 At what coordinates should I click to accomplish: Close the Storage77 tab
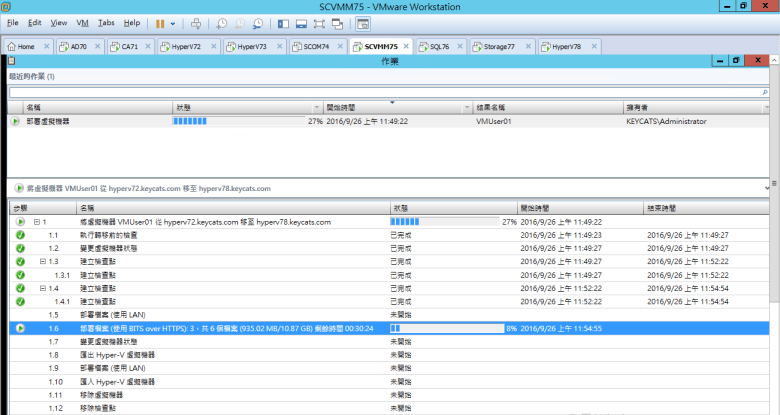coord(530,46)
